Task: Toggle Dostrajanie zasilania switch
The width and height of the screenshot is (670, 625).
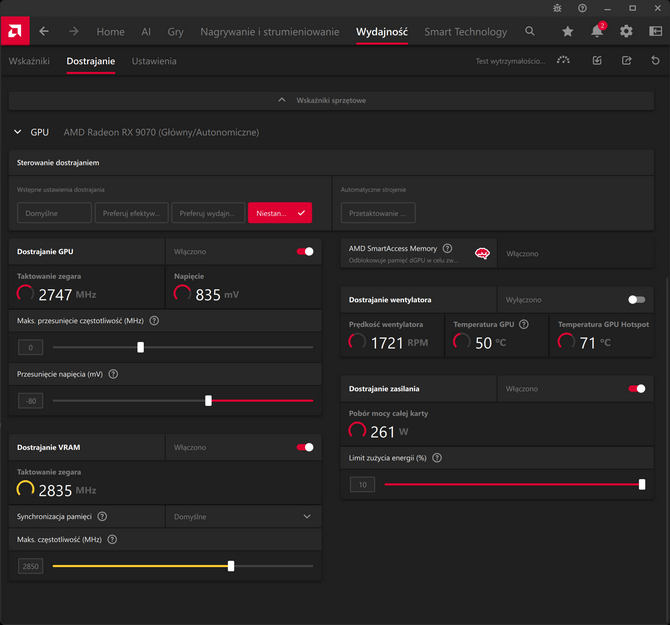Action: (x=637, y=388)
